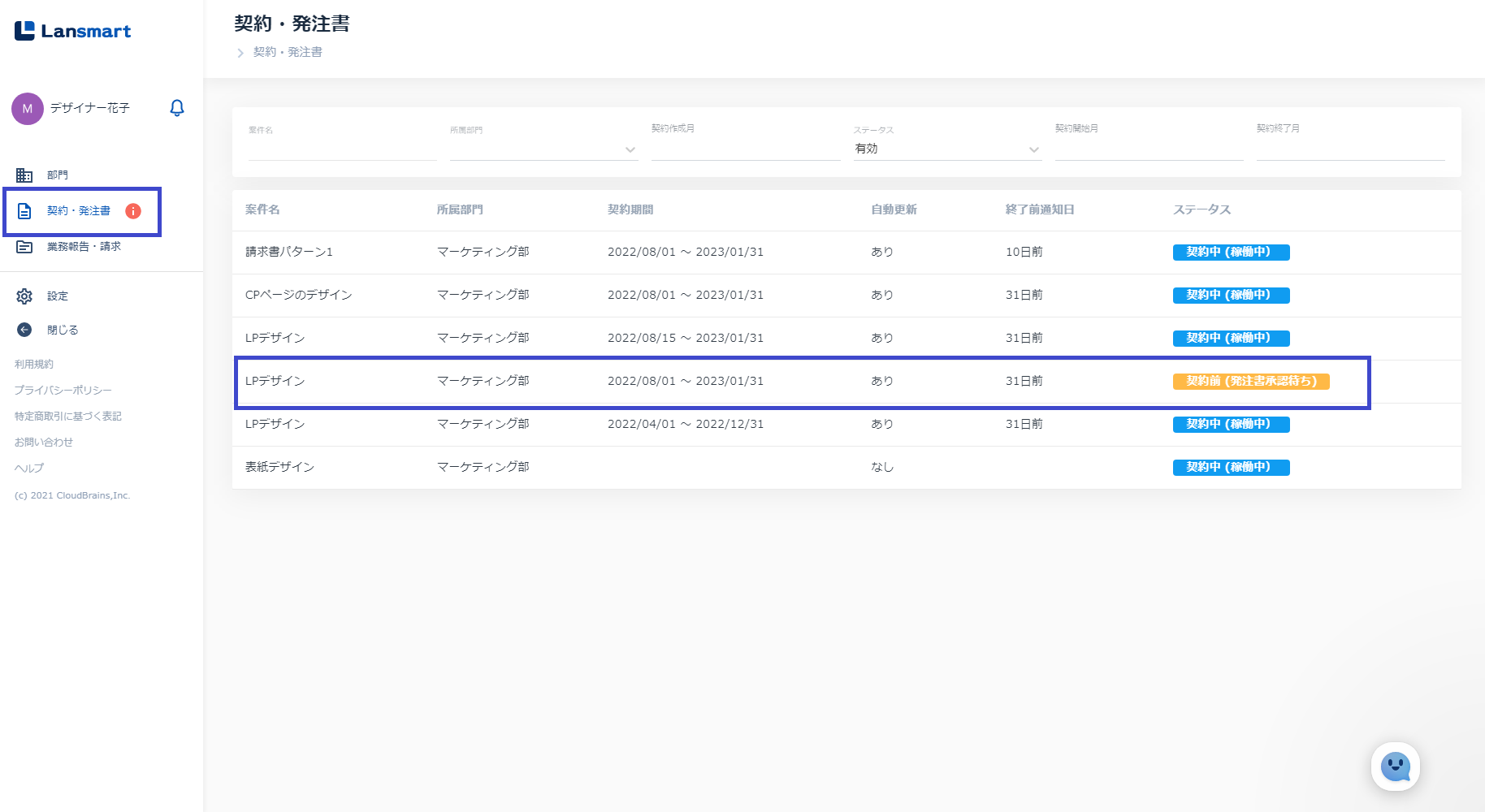Viewport: 1485px width, 812px height.
Task: Click the 閉じる back arrow icon
Action: (x=24, y=330)
